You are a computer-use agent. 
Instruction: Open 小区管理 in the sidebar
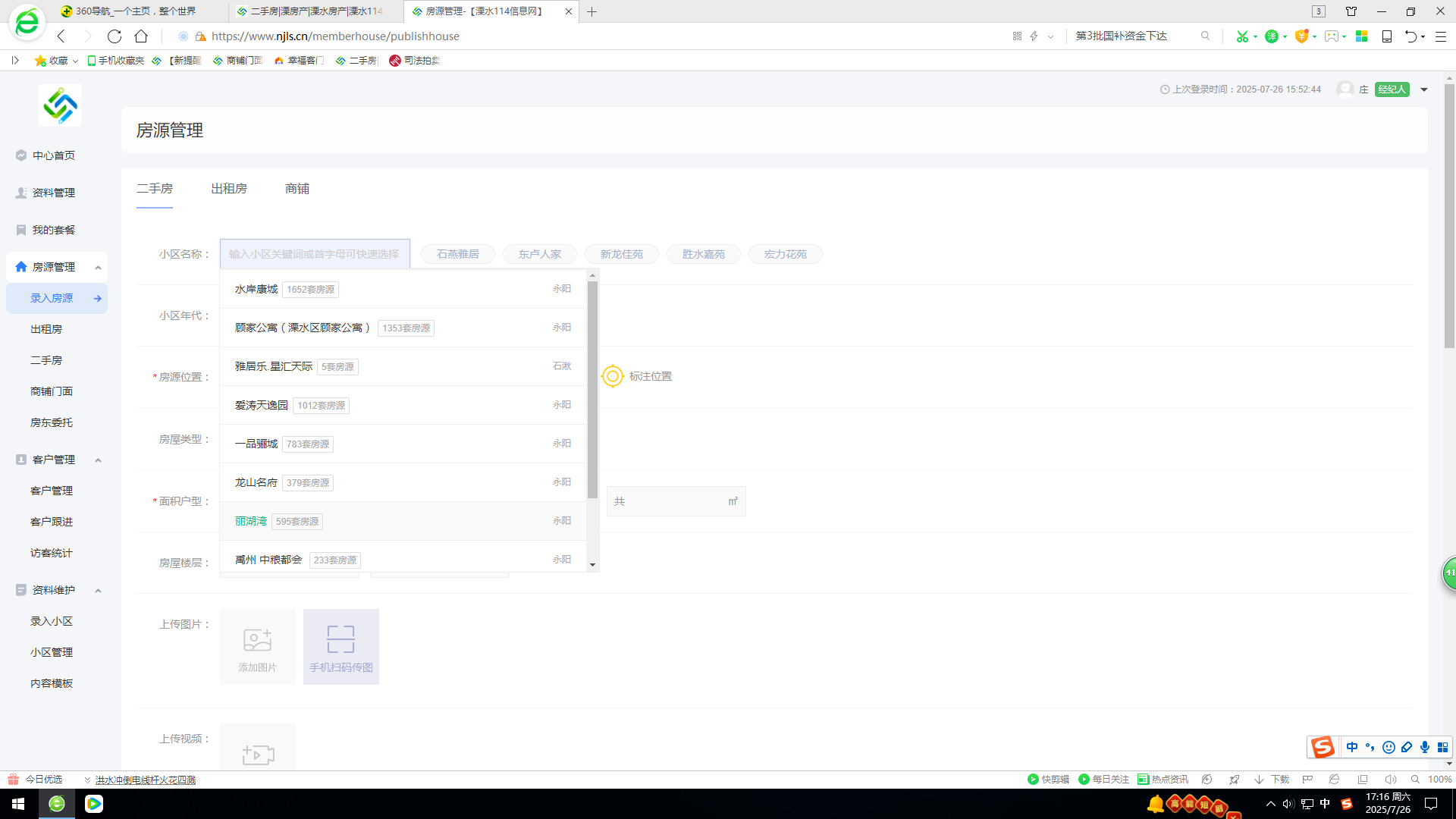pyautogui.click(x=52, y=652)
